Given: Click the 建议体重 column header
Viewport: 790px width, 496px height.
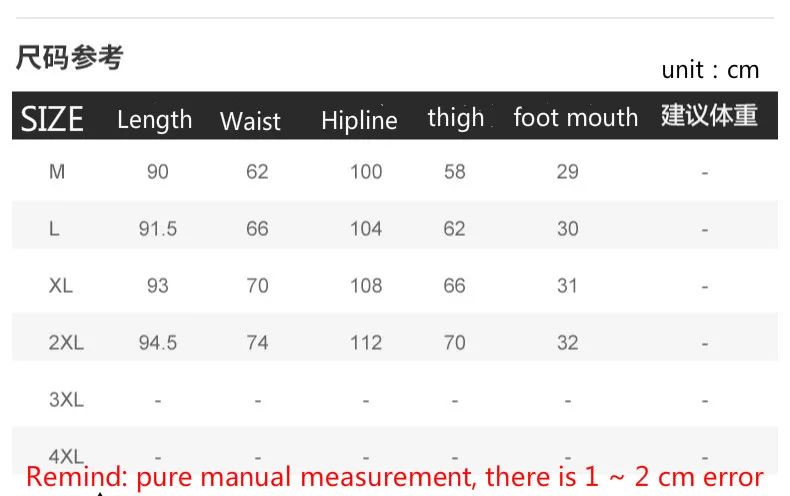Looking at the screenshot, I should (709, 116).
